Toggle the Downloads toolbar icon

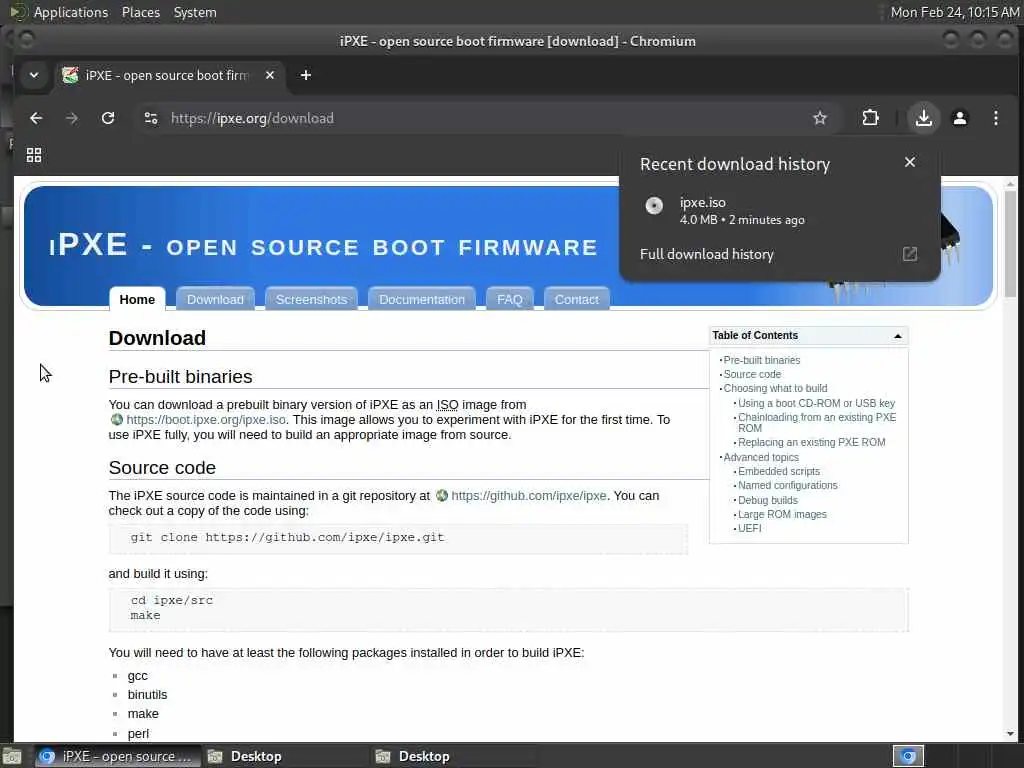coord(923,118)
